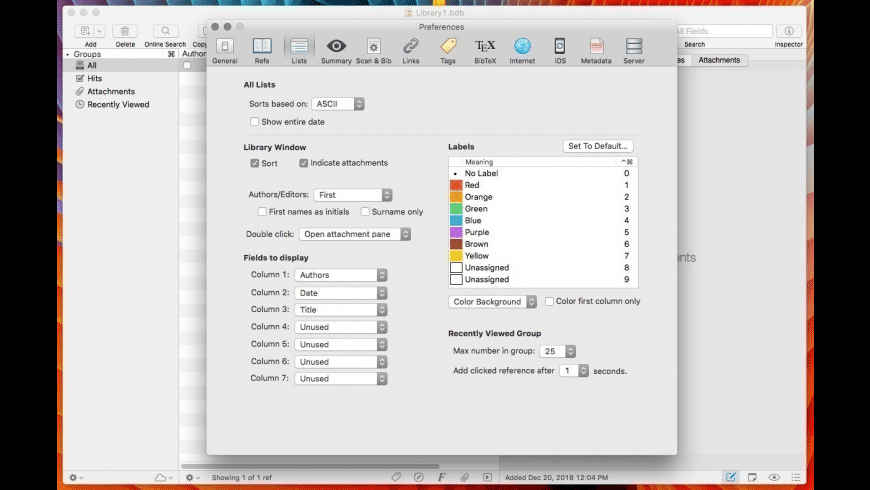Screen dimensions: 870x490
Task: Click the Tags preferences icon
Action: (448, 50)
